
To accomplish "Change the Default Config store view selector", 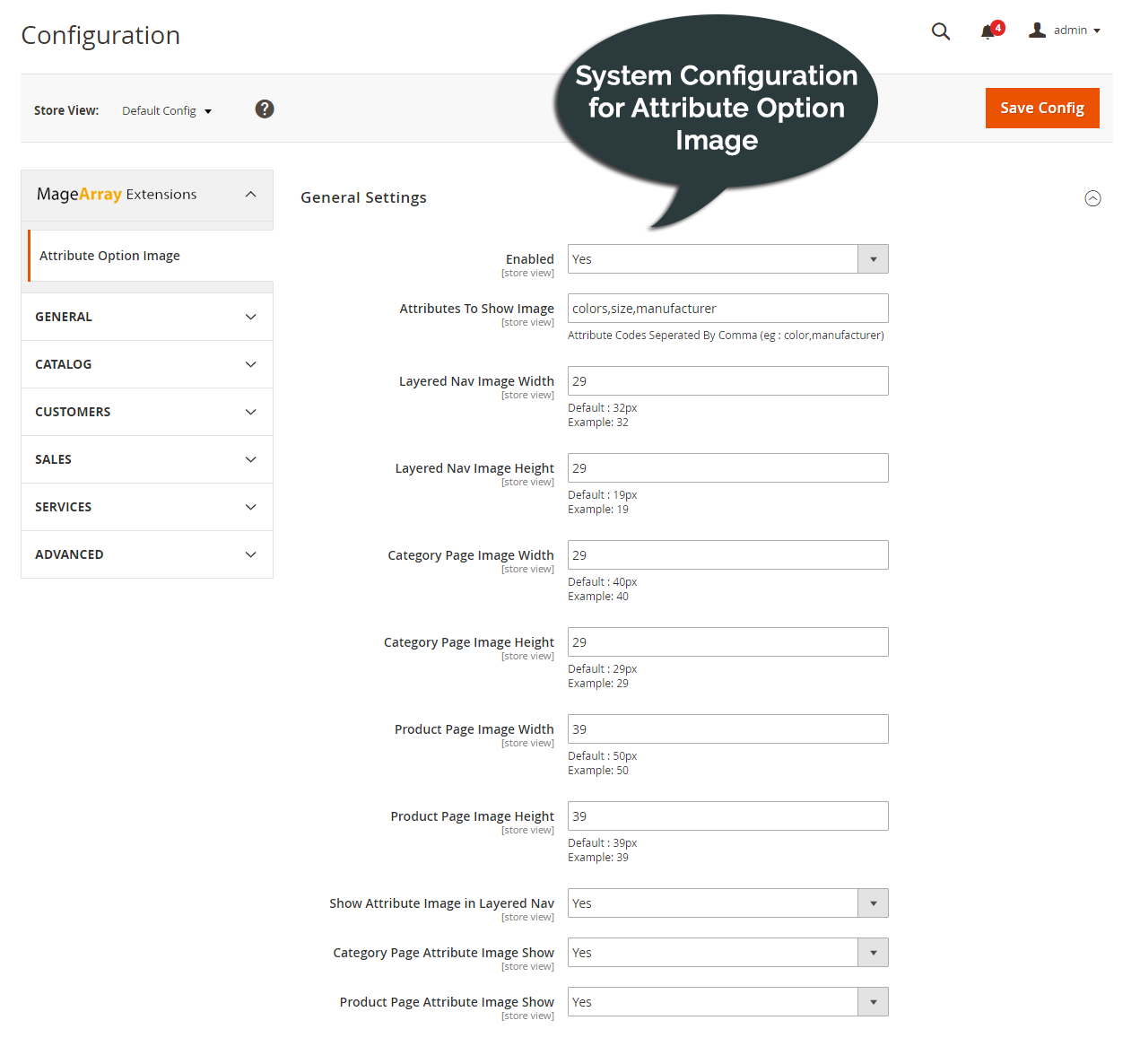I will (160, 110).
